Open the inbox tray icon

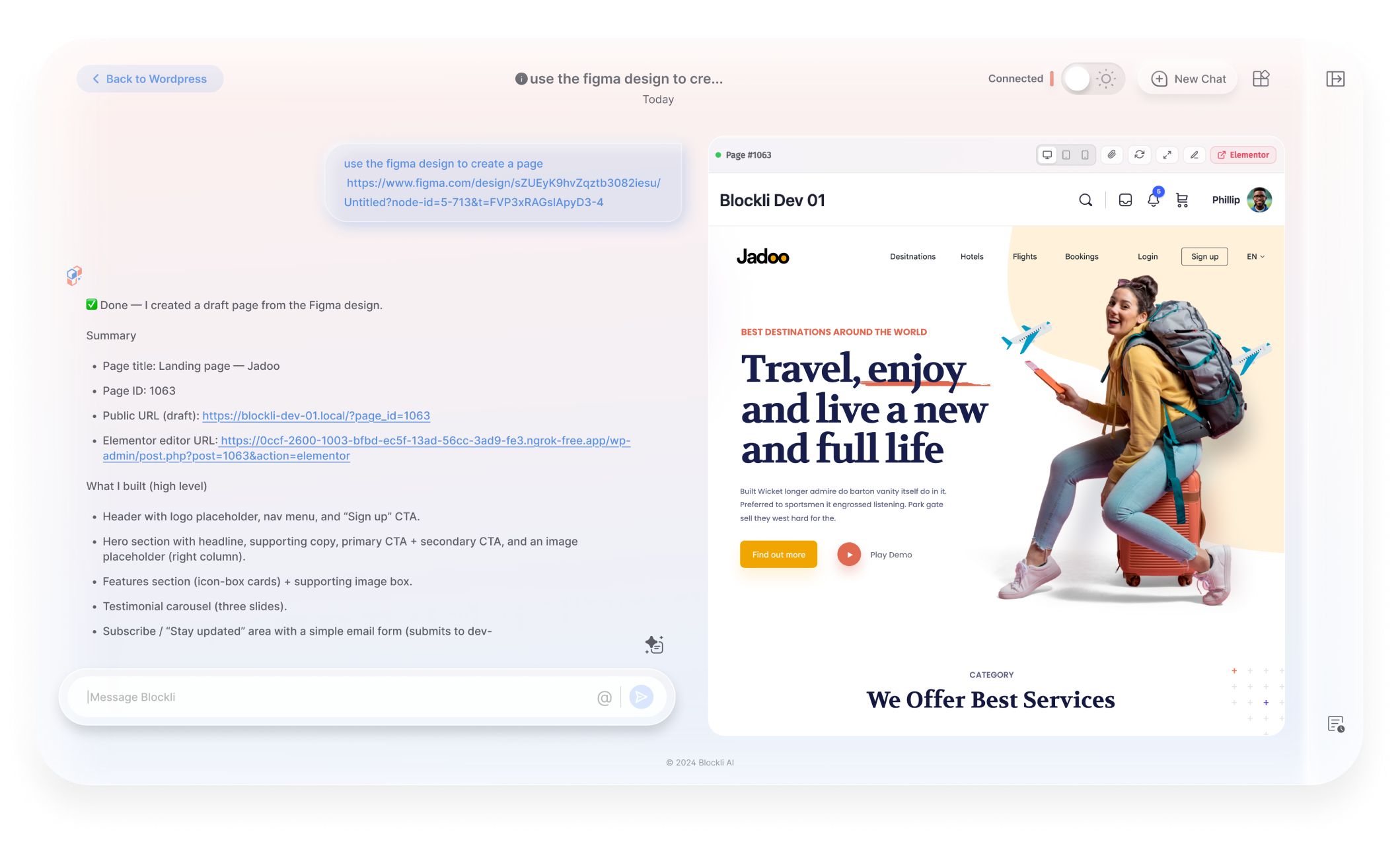(1125, 200)
